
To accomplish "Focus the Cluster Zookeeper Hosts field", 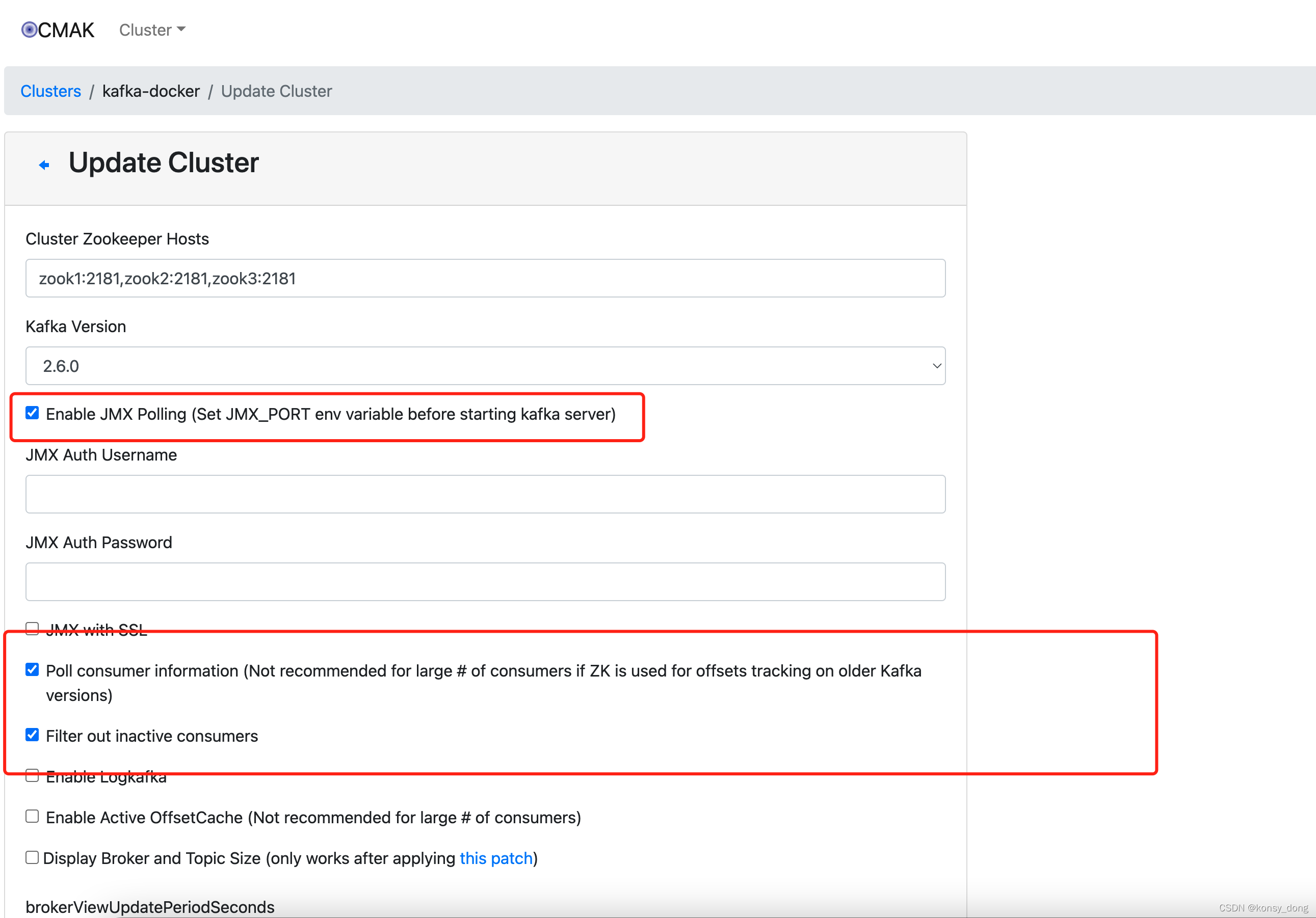I will 486,279.
